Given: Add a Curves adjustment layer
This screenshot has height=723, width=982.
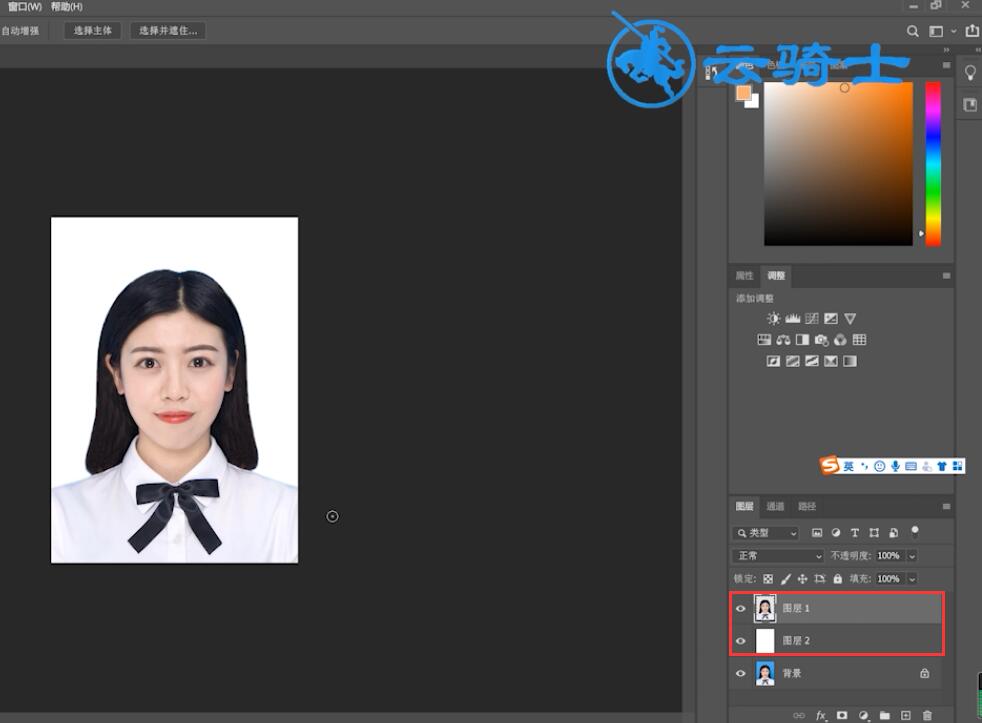Looking at the screenshot, I should coord(812,319).
